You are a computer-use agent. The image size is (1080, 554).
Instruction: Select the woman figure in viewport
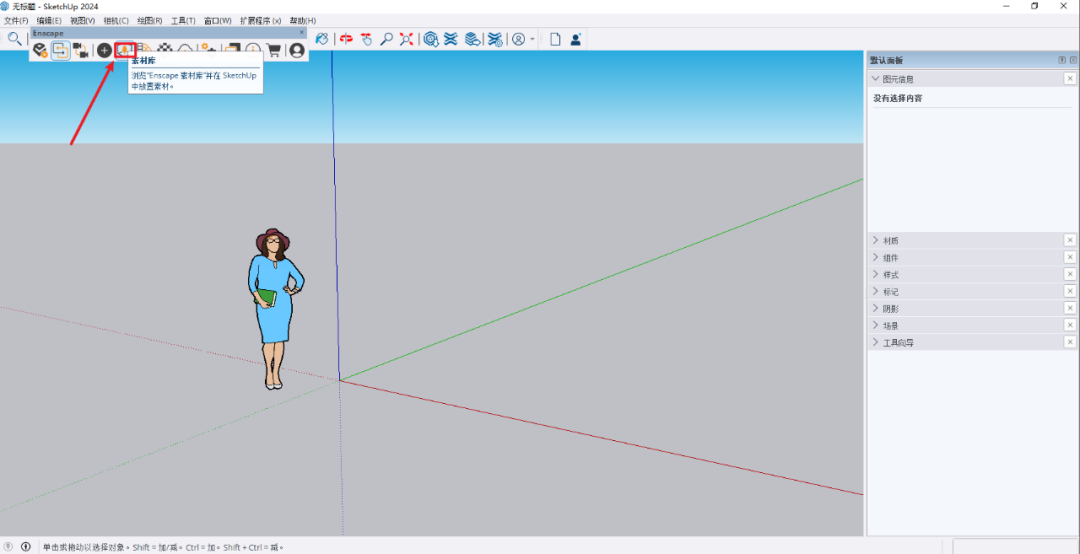(271, 300)
